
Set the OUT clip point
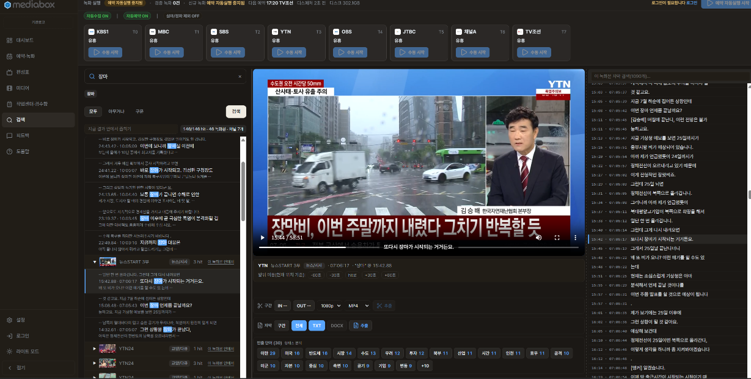coord(303,306)
